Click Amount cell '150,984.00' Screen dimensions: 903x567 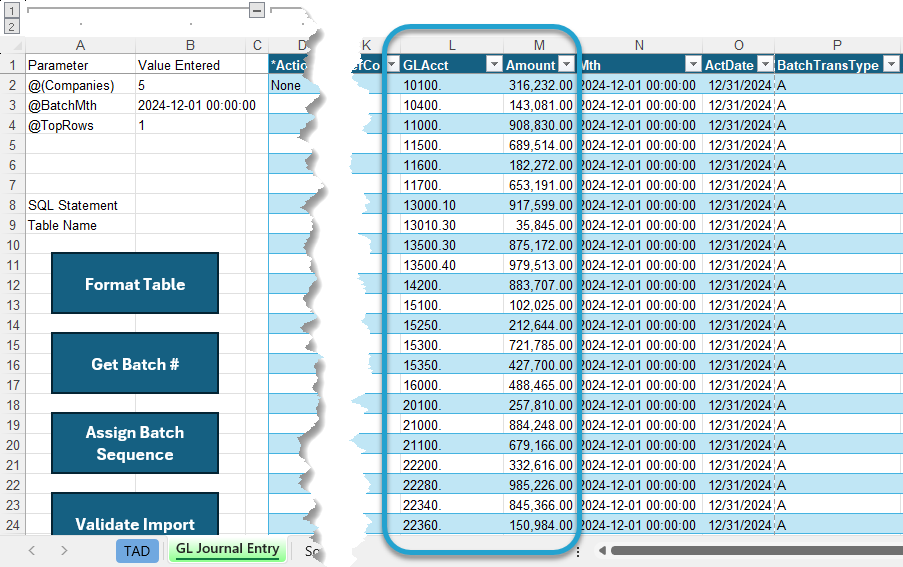tap(539, 526)
